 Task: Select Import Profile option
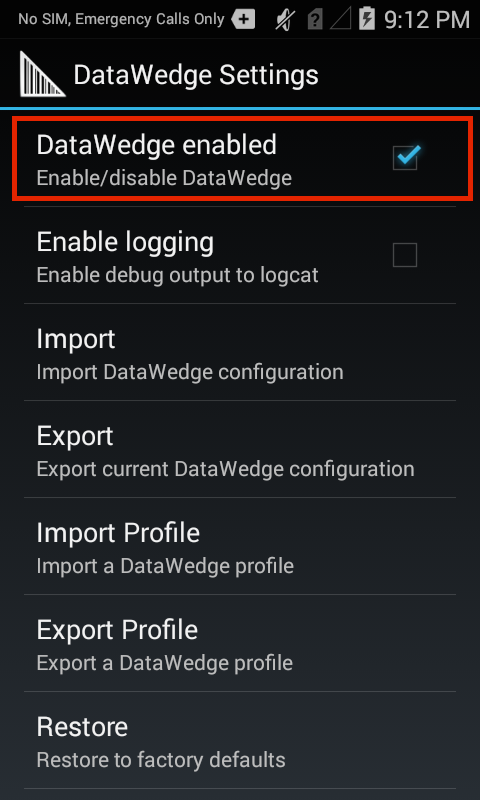point(240,546)
